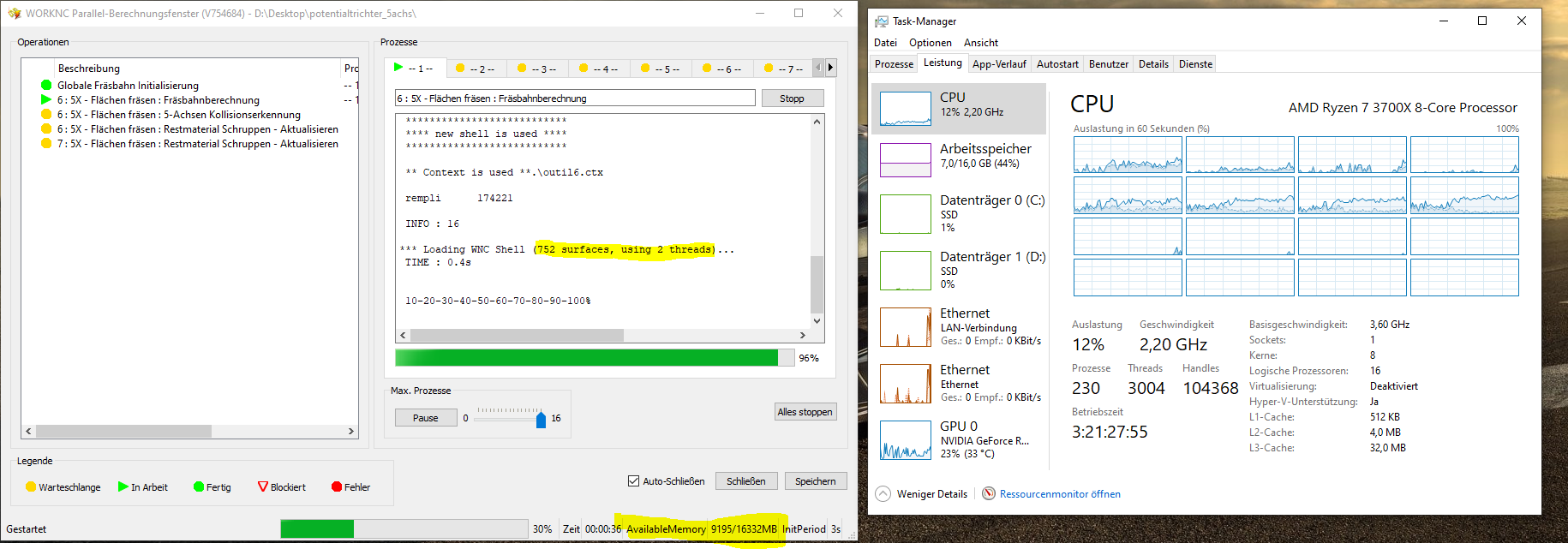
Task: Click the Max. Prozesse slider handle
Action: [541, 419]
